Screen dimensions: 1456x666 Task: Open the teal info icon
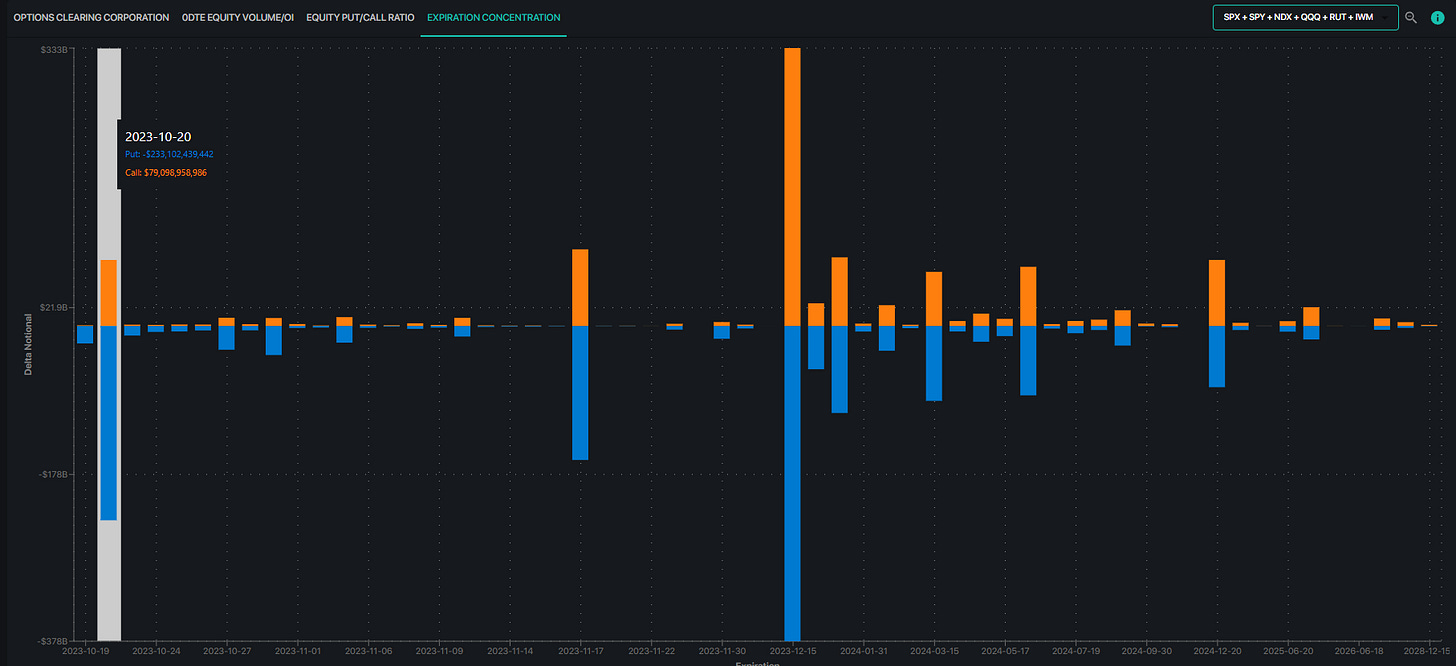pyautogui.click(x=1437, y=18)
